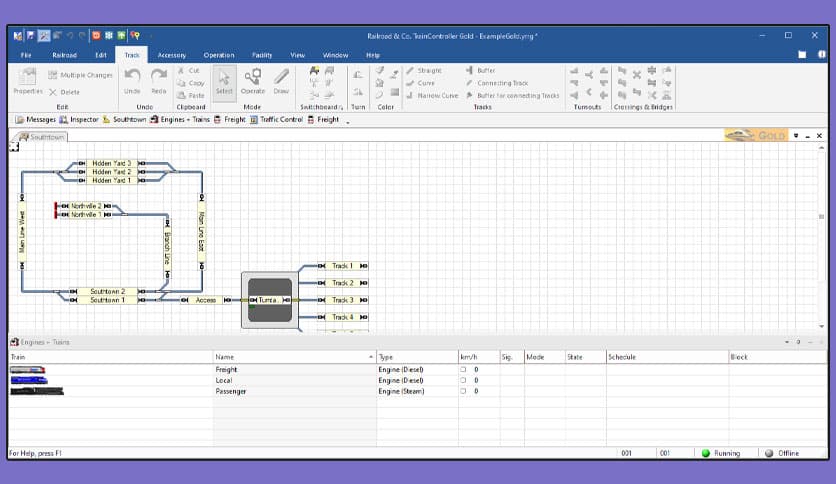The image size is (836, 484).
Task: Open the Accessory ribbon tab
Action: [x=172, y=55]
